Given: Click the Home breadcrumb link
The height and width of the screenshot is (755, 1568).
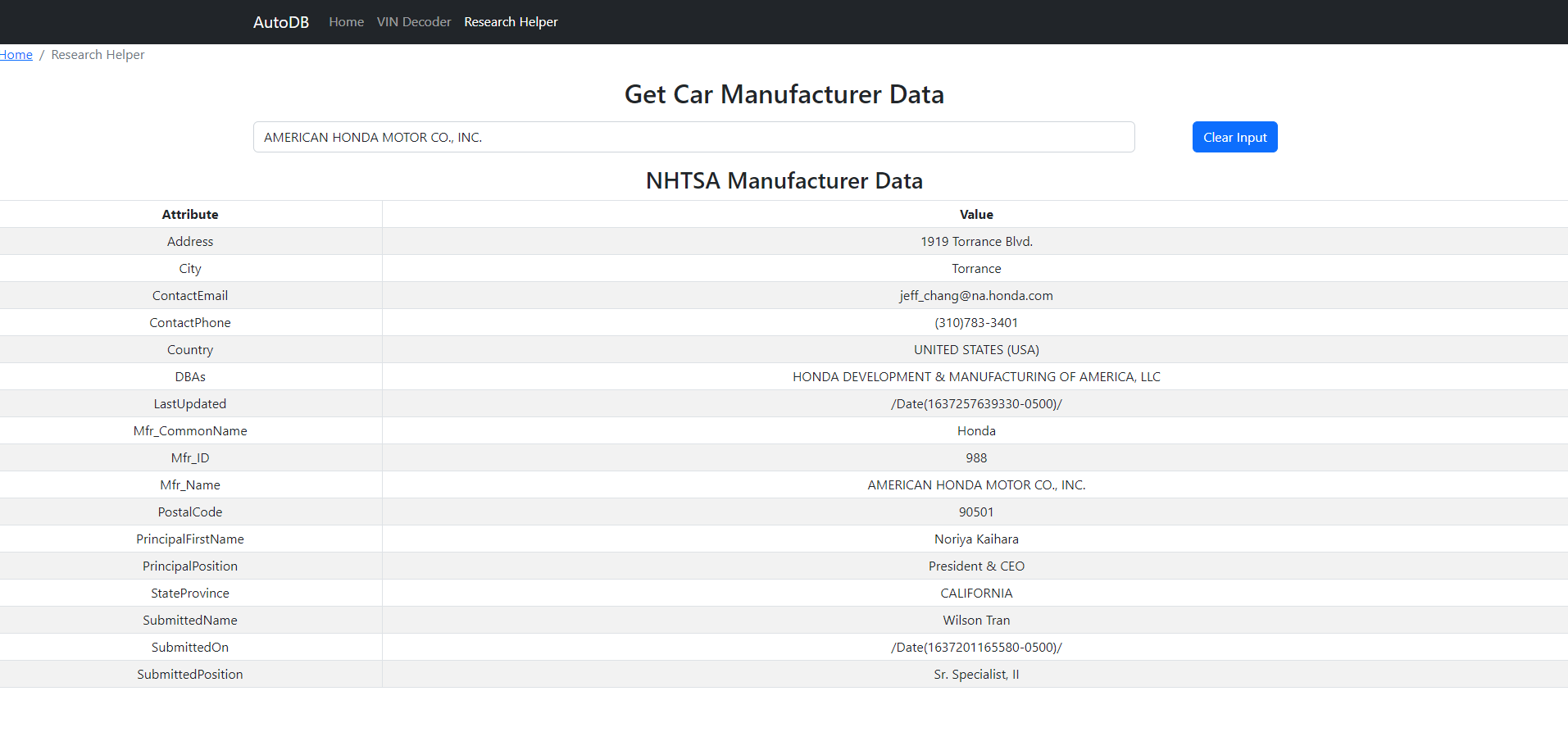Looking at the screenshot, I should tap(16, 54).
